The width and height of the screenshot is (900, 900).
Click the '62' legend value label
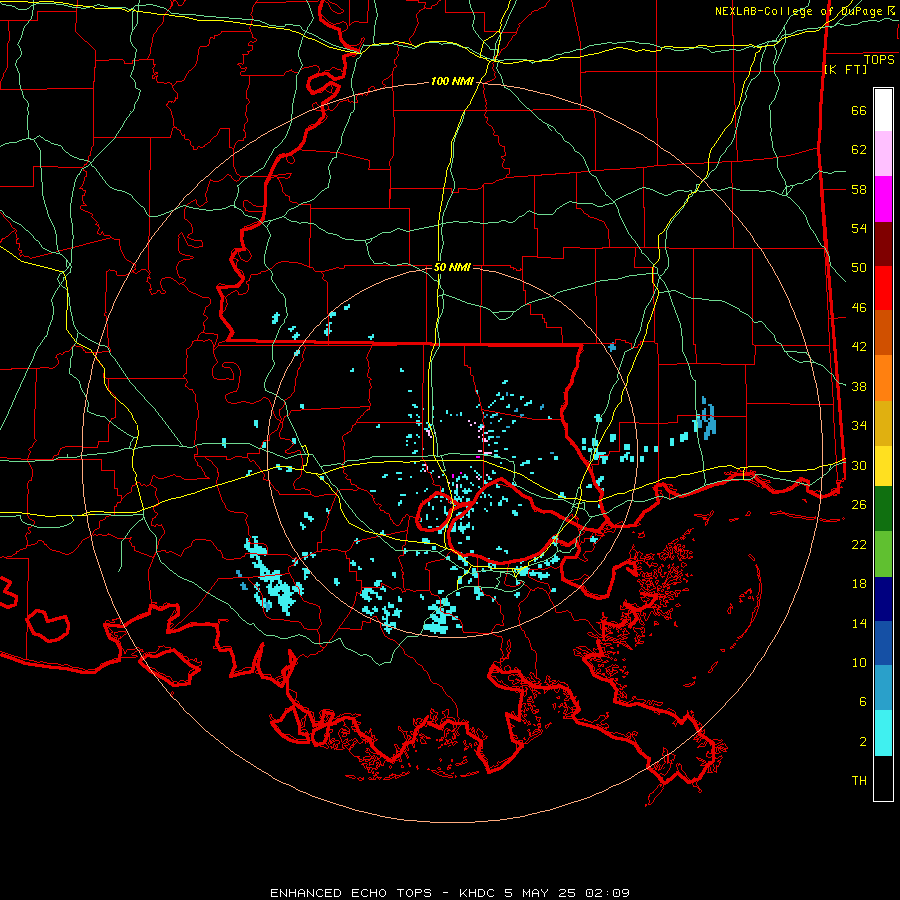859,150
